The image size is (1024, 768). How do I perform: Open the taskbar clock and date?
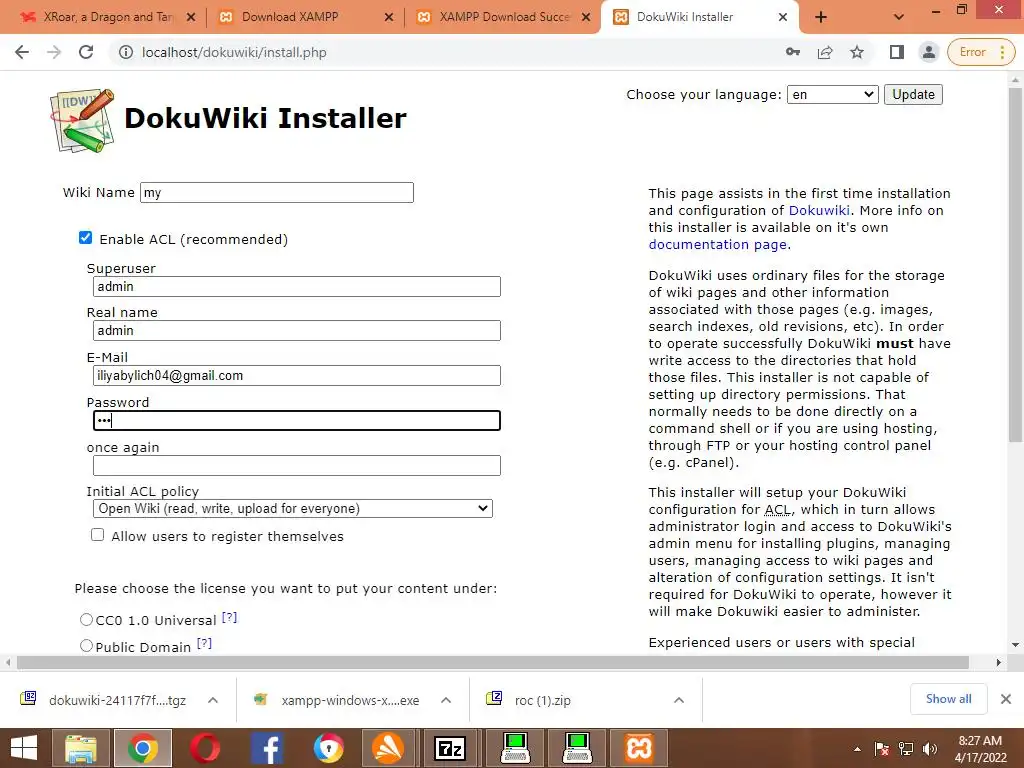click(x=980, y=749)
